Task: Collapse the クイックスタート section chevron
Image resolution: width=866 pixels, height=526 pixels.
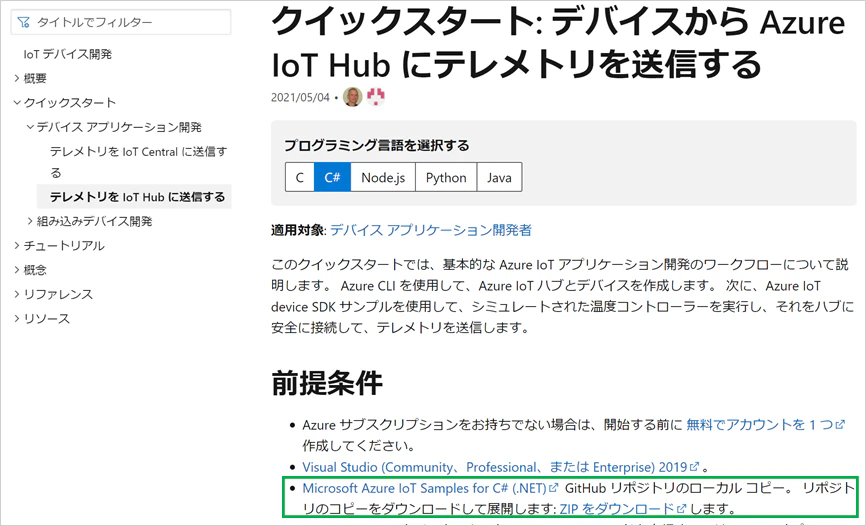Action: pos(17,103)
